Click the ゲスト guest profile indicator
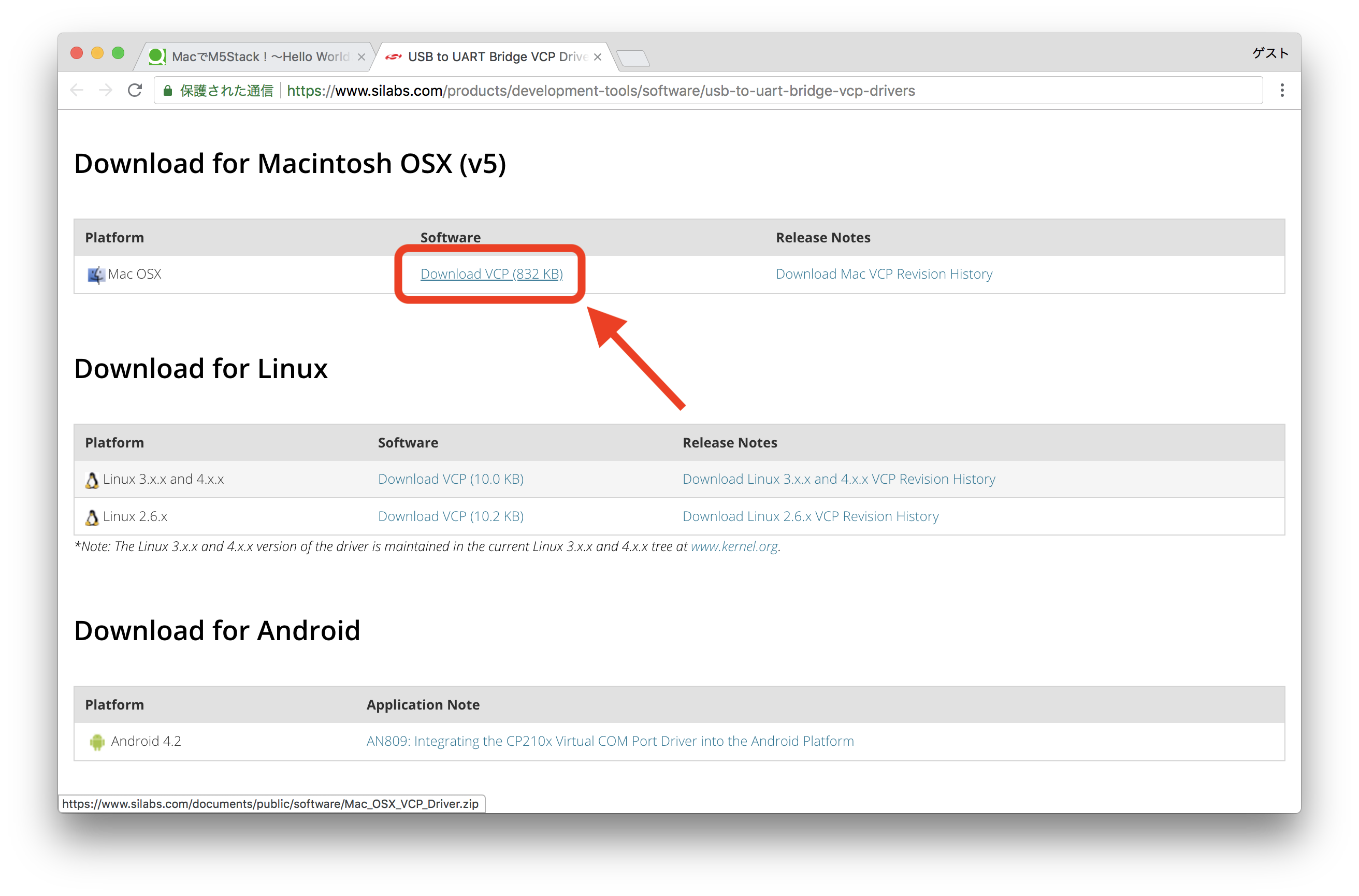Screen dimensions: 1359x896 pos(1269,53)
